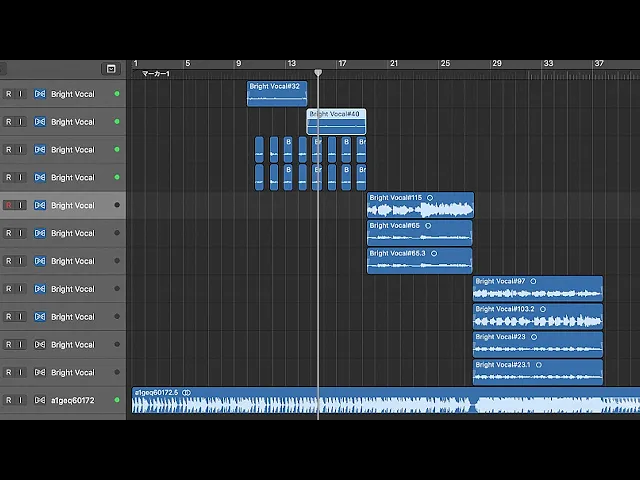Image resolution: width=640 pixels, height=480 pixels.
Task: Click the green status dot on the a1geq60172 track
Action: 117,400
